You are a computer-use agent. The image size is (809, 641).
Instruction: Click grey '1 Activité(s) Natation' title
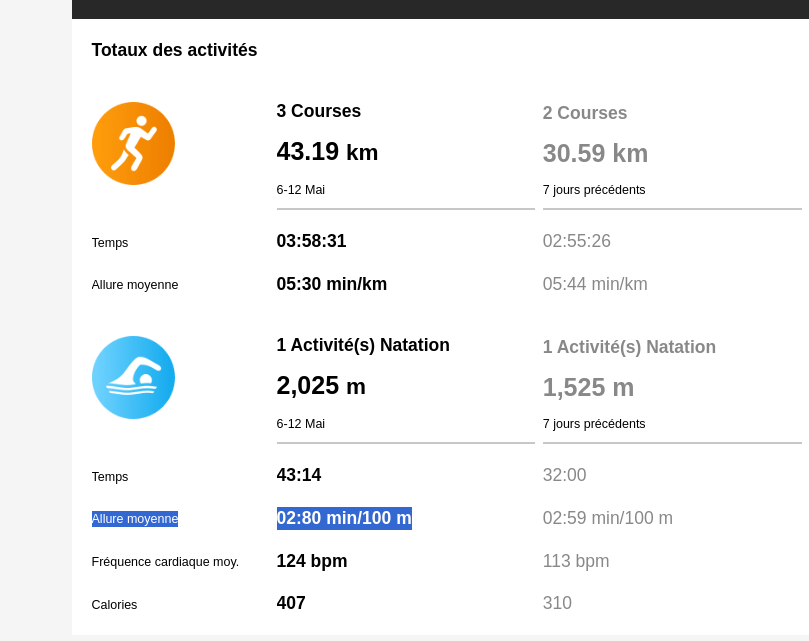click(629, 347)
